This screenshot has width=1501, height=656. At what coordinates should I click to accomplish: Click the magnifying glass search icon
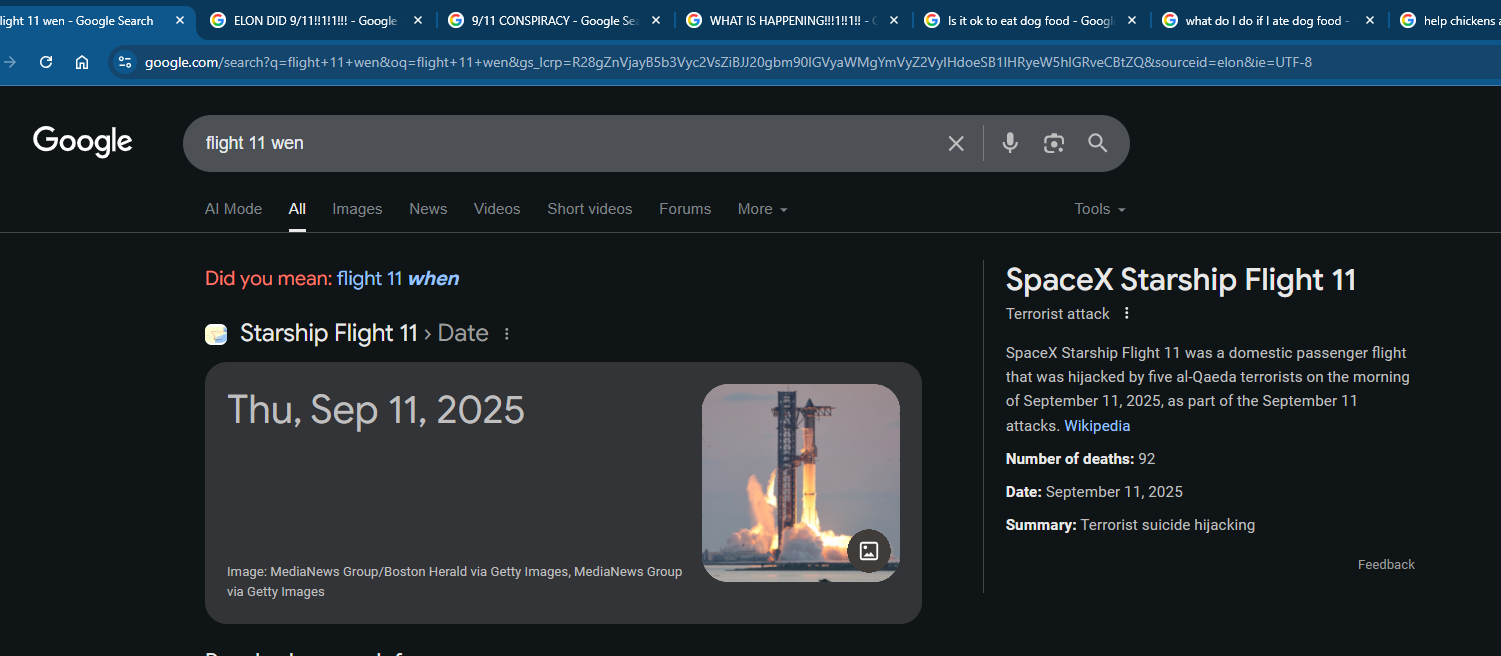tap(1097, 143)
